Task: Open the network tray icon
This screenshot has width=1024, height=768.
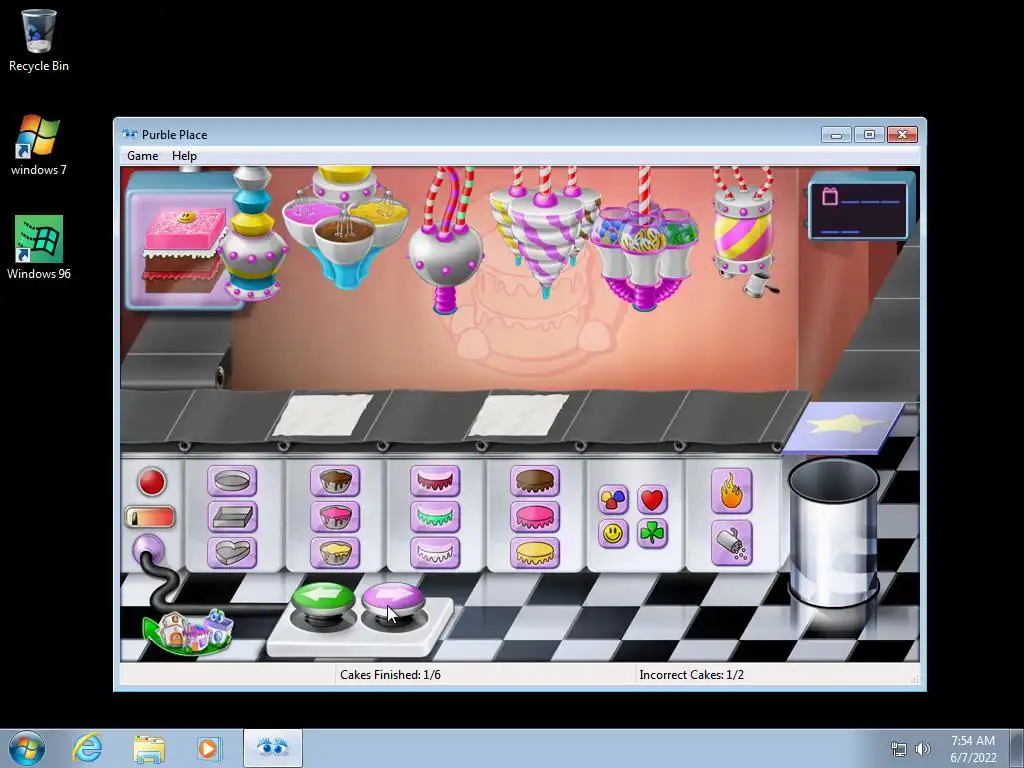Action: [899, 749]
